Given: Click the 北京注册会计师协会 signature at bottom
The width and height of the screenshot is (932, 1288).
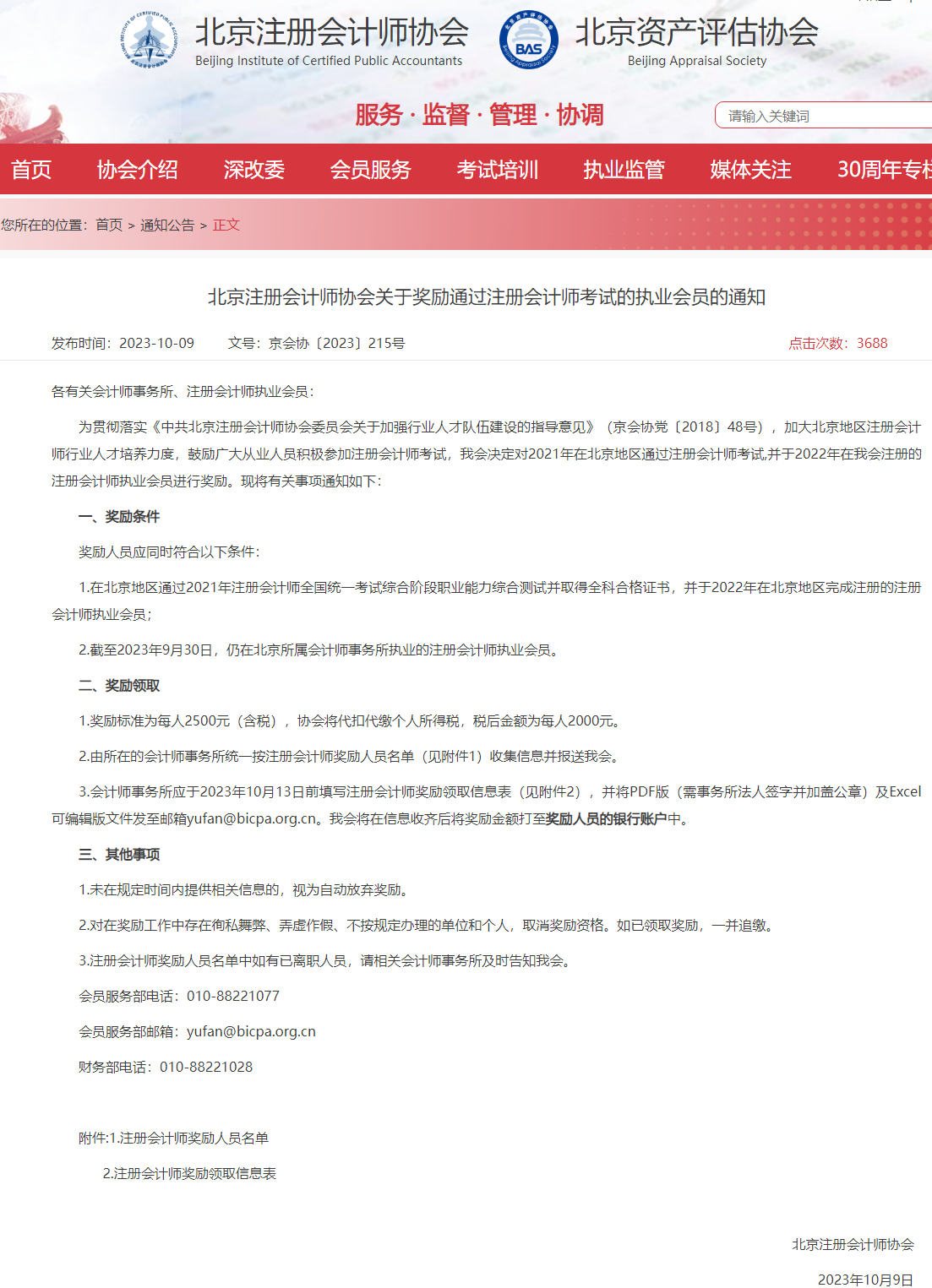Looking at the screenshot, I should click(x=853, y=1245).
